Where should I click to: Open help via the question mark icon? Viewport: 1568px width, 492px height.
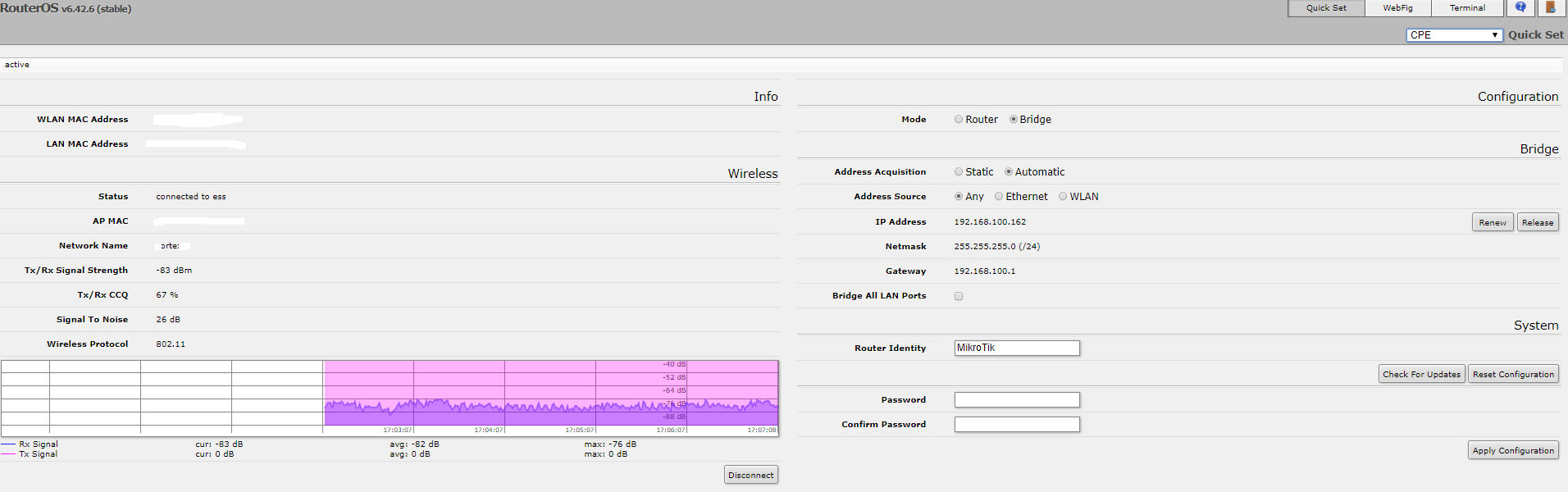[1520, 7]
